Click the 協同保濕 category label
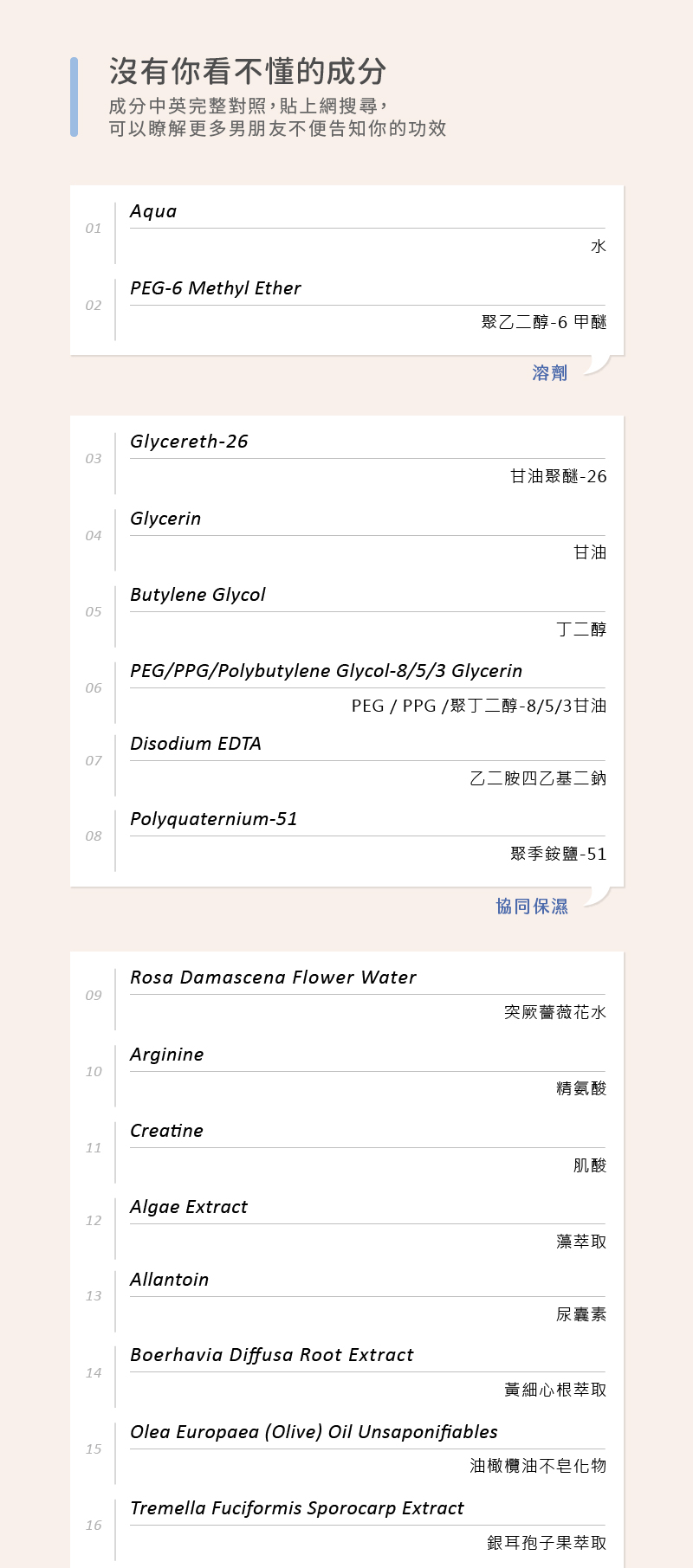 click(x=532, y=907)
